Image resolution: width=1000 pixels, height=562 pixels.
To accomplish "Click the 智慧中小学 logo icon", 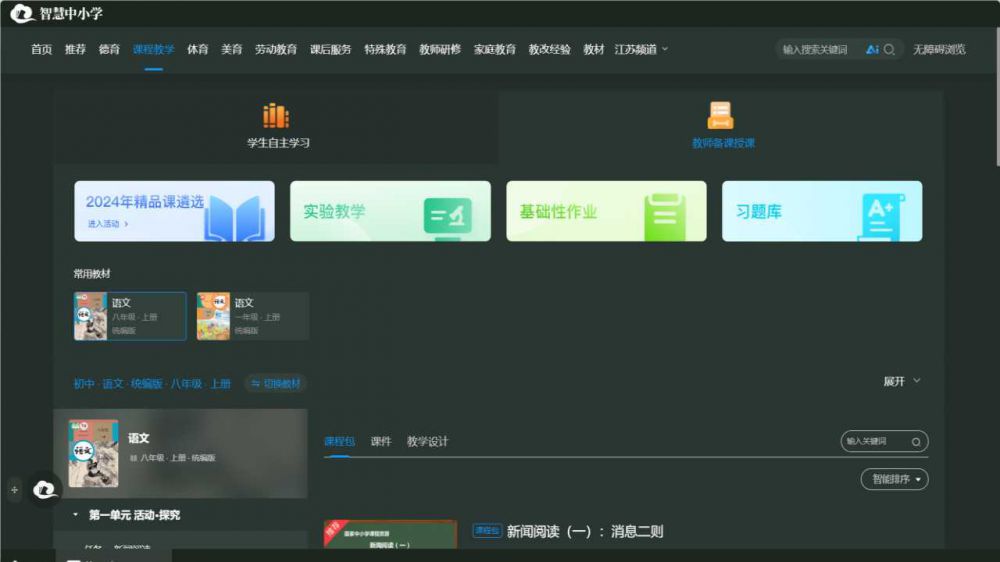I will coord(22,14).
